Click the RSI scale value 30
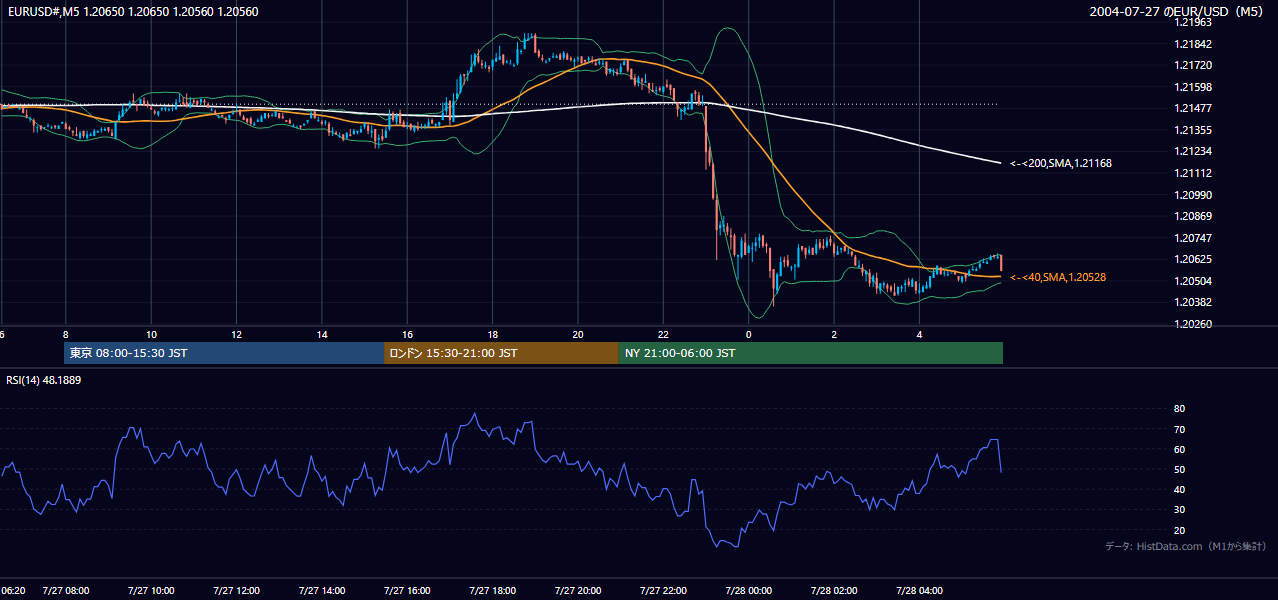 point(1179,510)
